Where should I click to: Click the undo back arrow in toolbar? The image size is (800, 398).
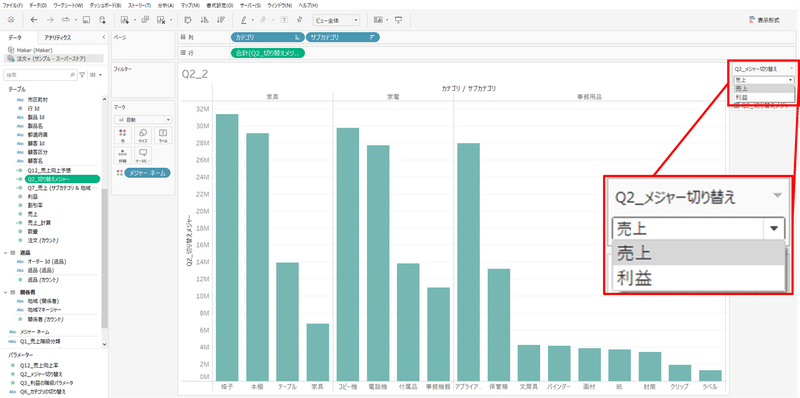click(x=34, y=20)
